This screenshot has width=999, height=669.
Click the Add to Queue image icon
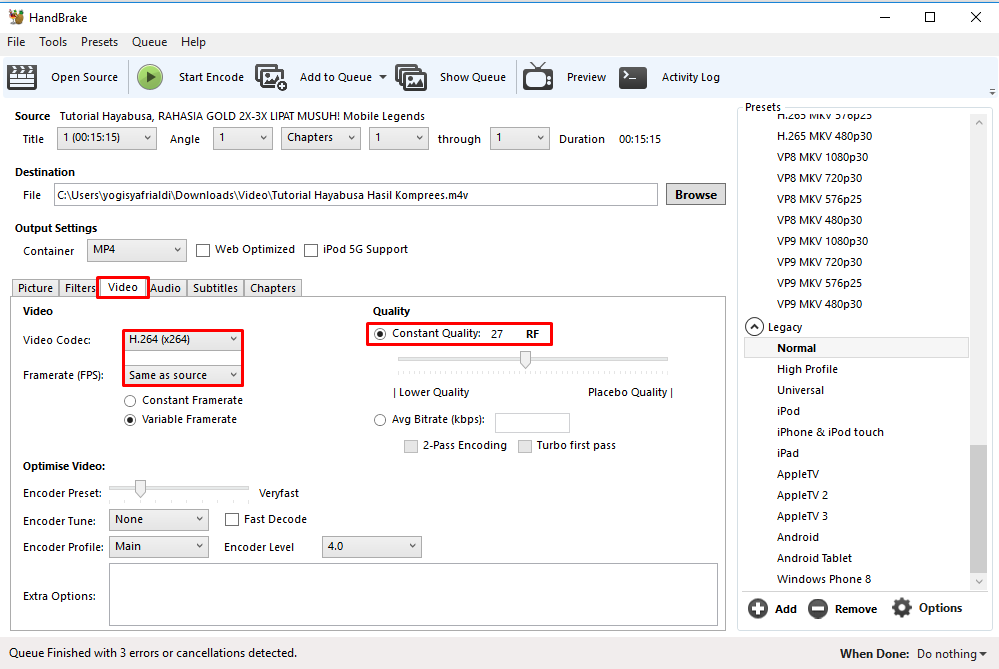(x=271, y=77)
